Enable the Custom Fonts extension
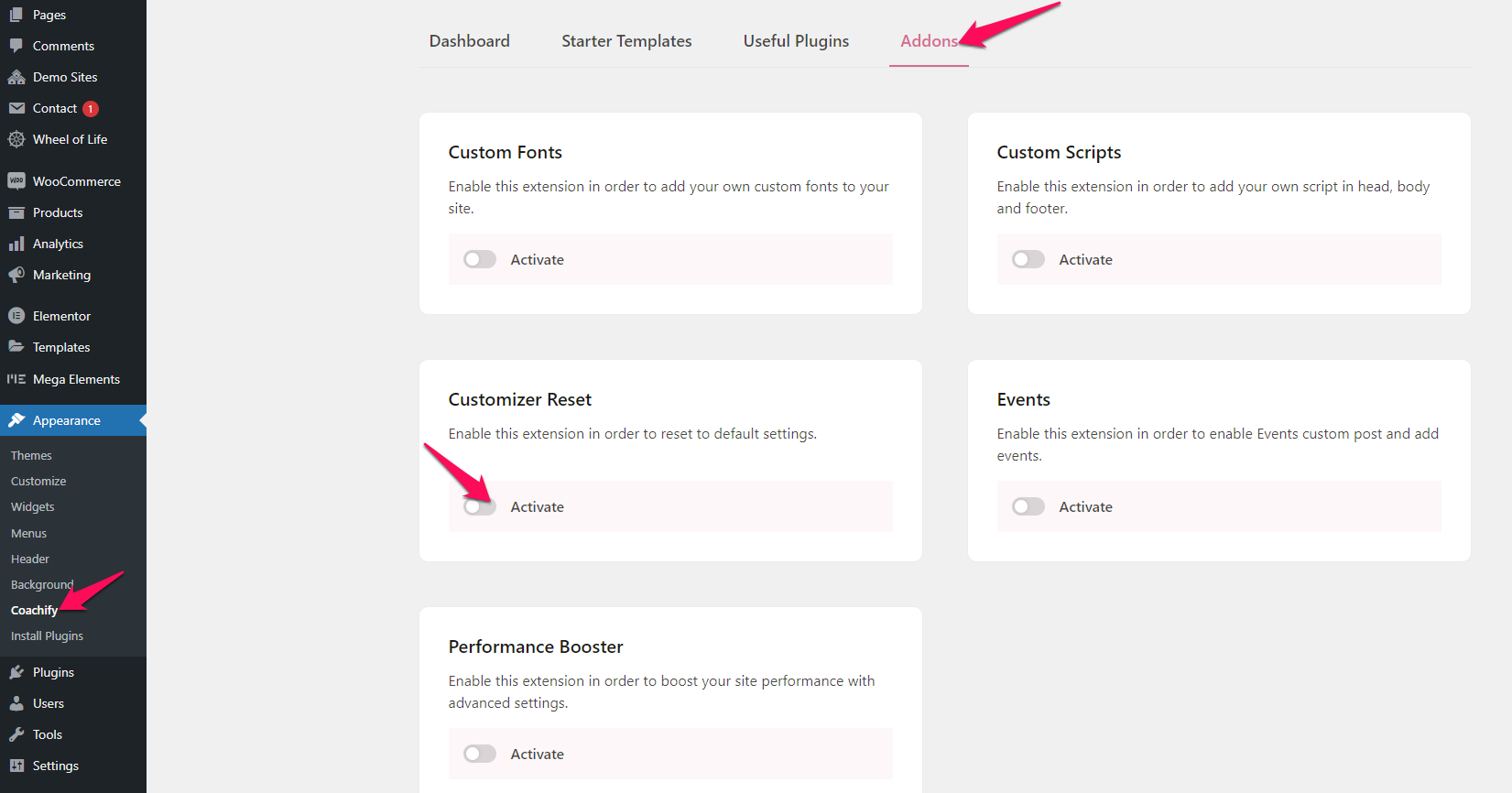 tap(479, 258)
